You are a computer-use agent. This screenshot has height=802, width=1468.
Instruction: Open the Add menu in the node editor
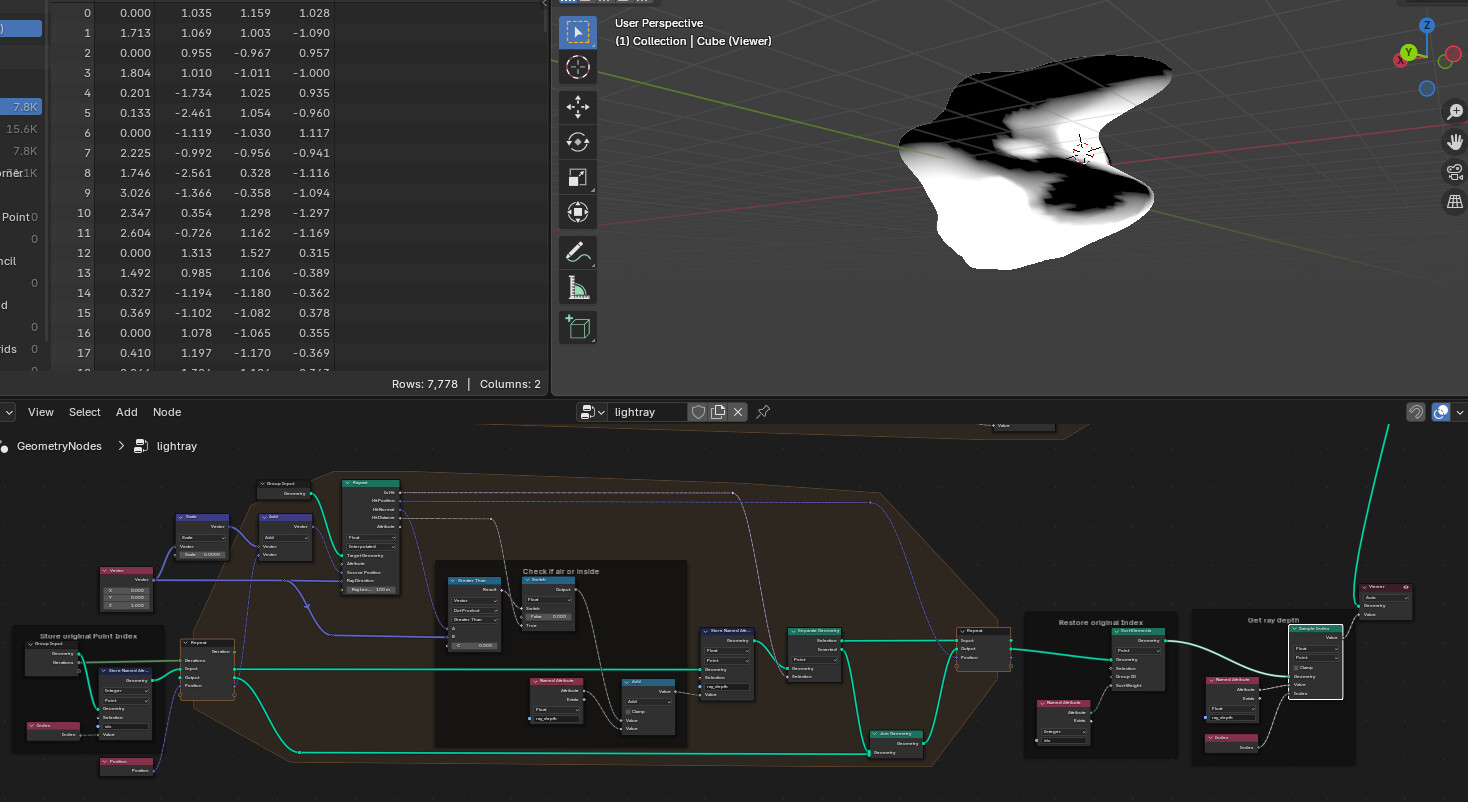pyautogui.click(x=127, y=412)
